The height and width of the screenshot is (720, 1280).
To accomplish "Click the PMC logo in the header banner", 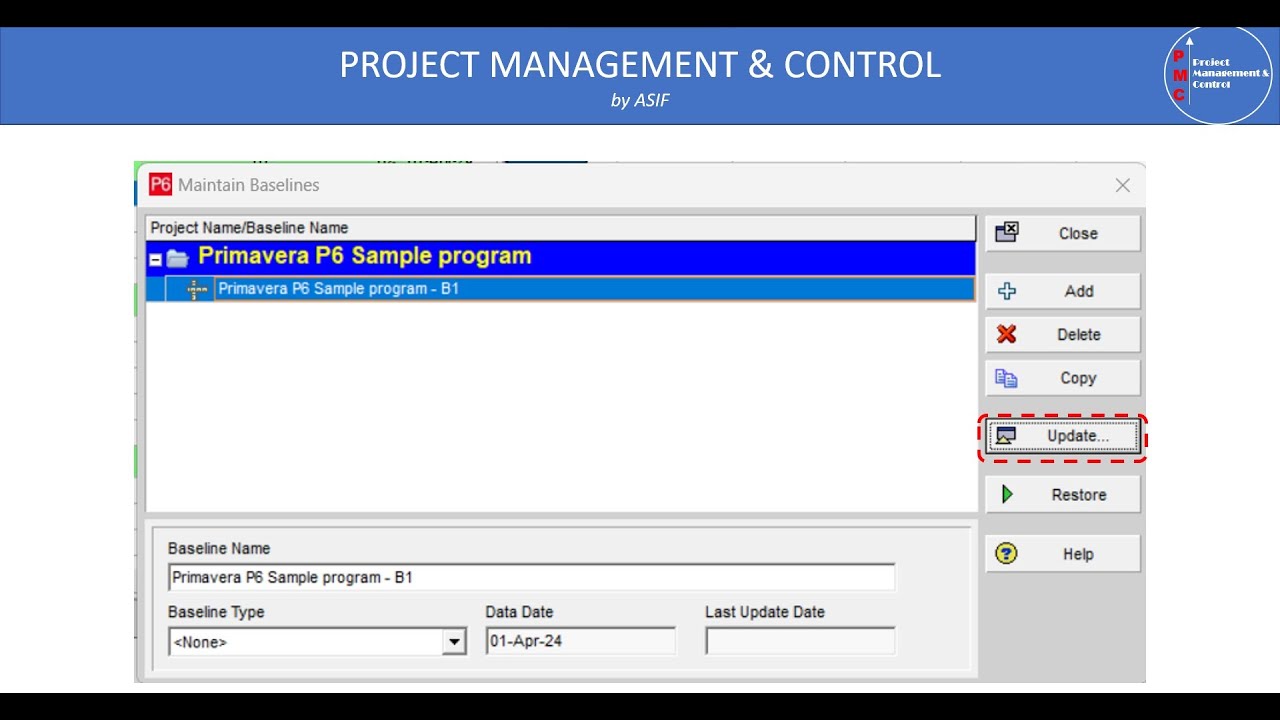I will point(1219,75).
